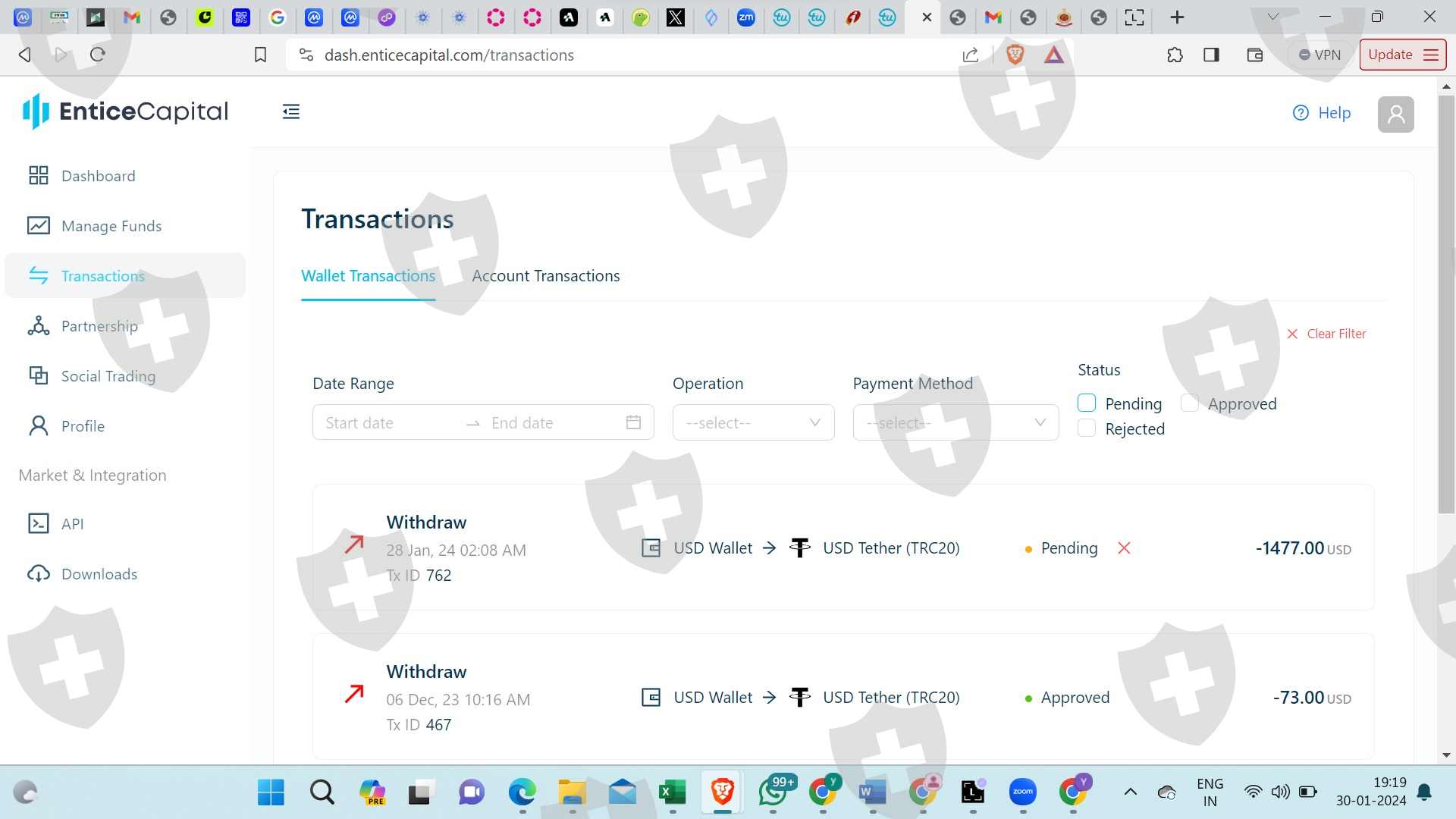Check the Rejected status checkbox

(1087, 428)
